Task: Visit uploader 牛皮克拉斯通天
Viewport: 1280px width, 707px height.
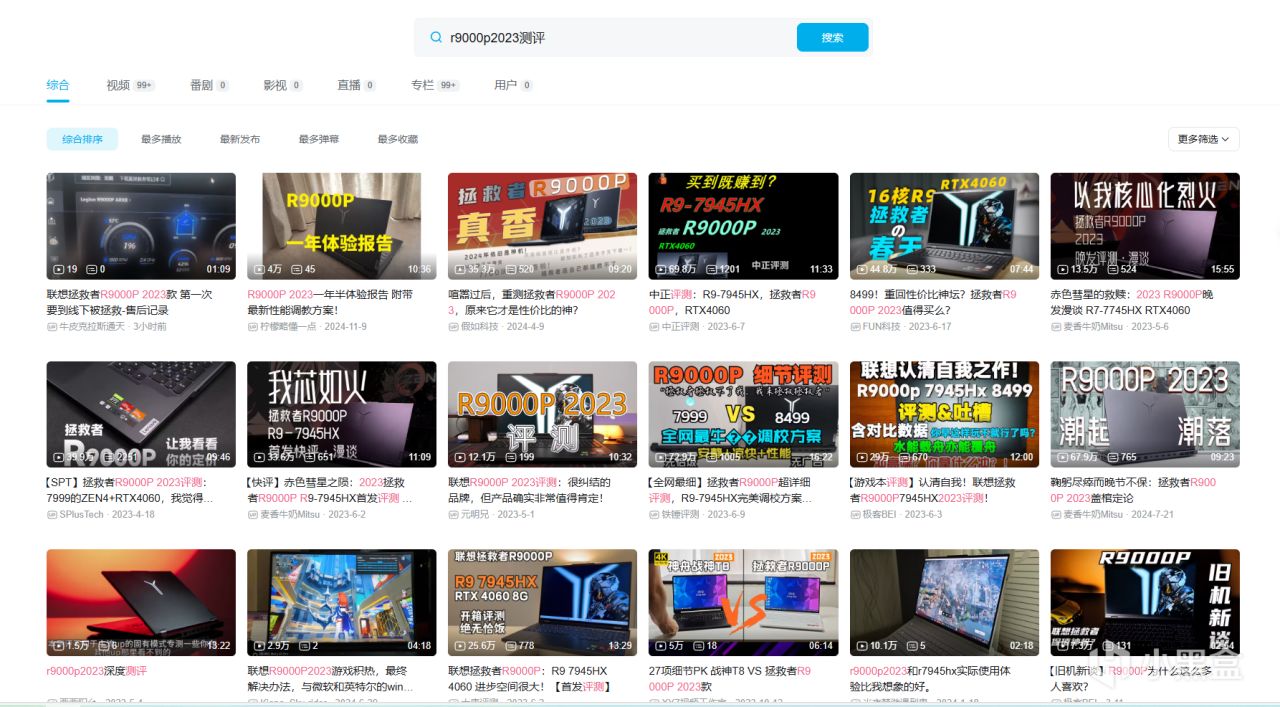Action: point(91,326)
